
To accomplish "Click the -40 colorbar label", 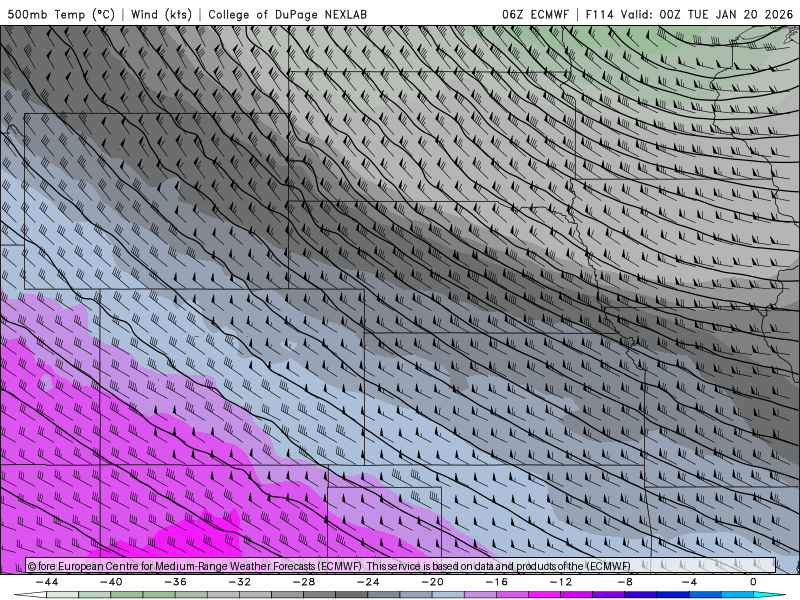I will [x=111, y=582].
